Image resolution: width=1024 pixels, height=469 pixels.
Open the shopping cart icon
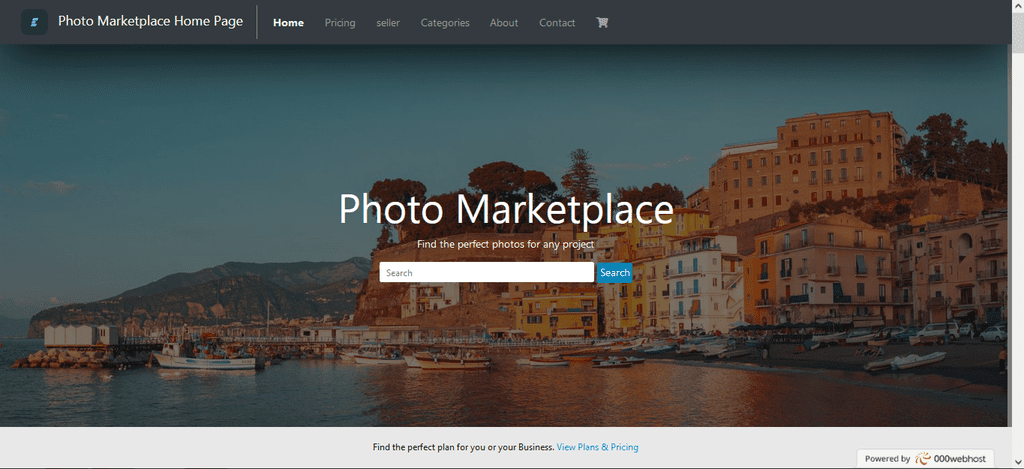pyautogui.click(x=602, y=22)
